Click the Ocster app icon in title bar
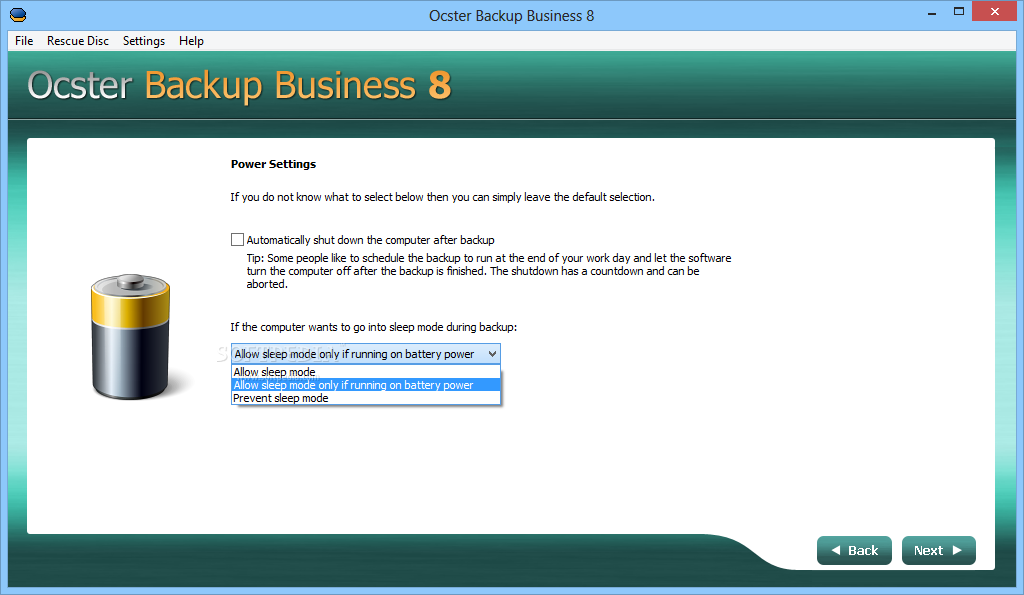The width and height of the screenshot is (1024, 595). pyautogui.click(x=18, y=14)
